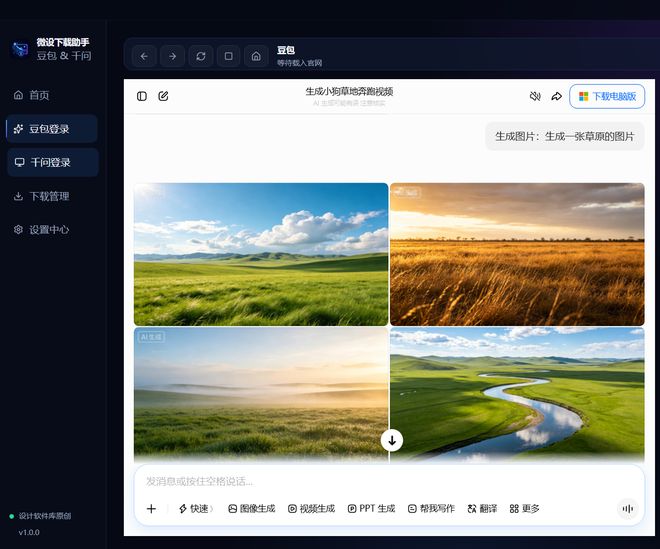The image size is (660, 549).
Task: Click the scroll-to-bottom down arrow button
Action: (x=392, y=440)
